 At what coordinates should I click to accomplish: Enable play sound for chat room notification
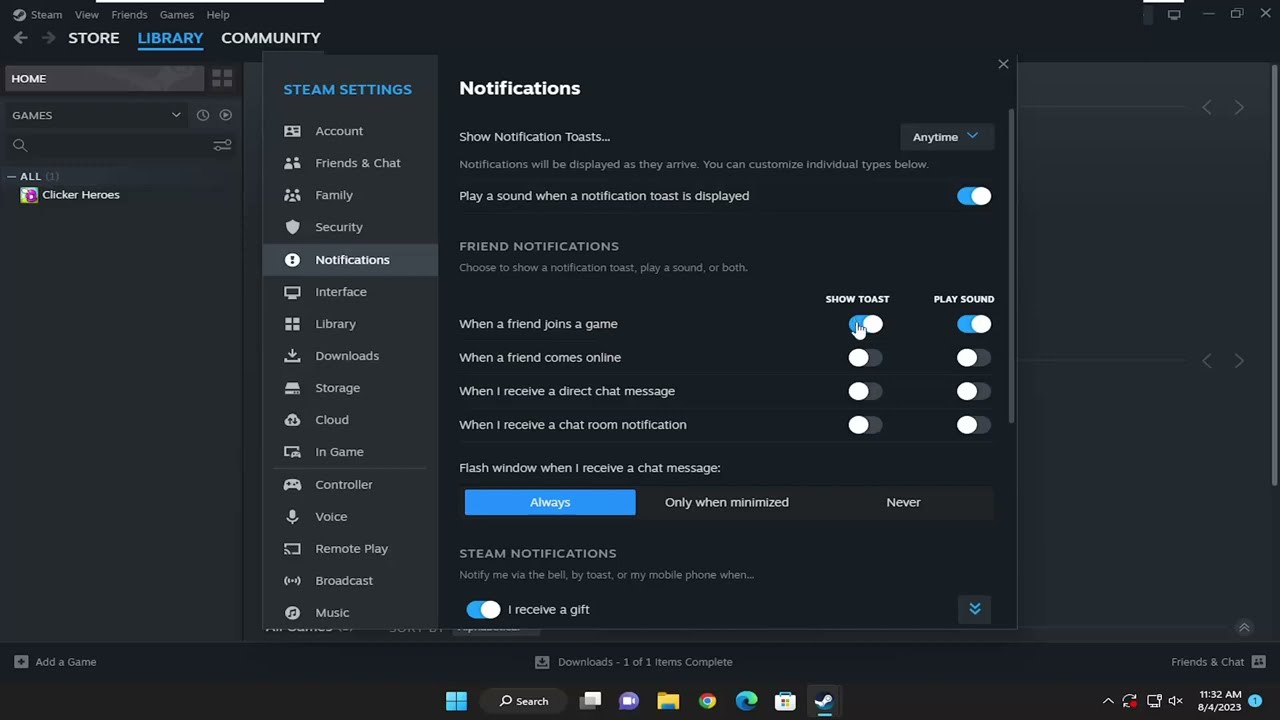coord(974,425)
